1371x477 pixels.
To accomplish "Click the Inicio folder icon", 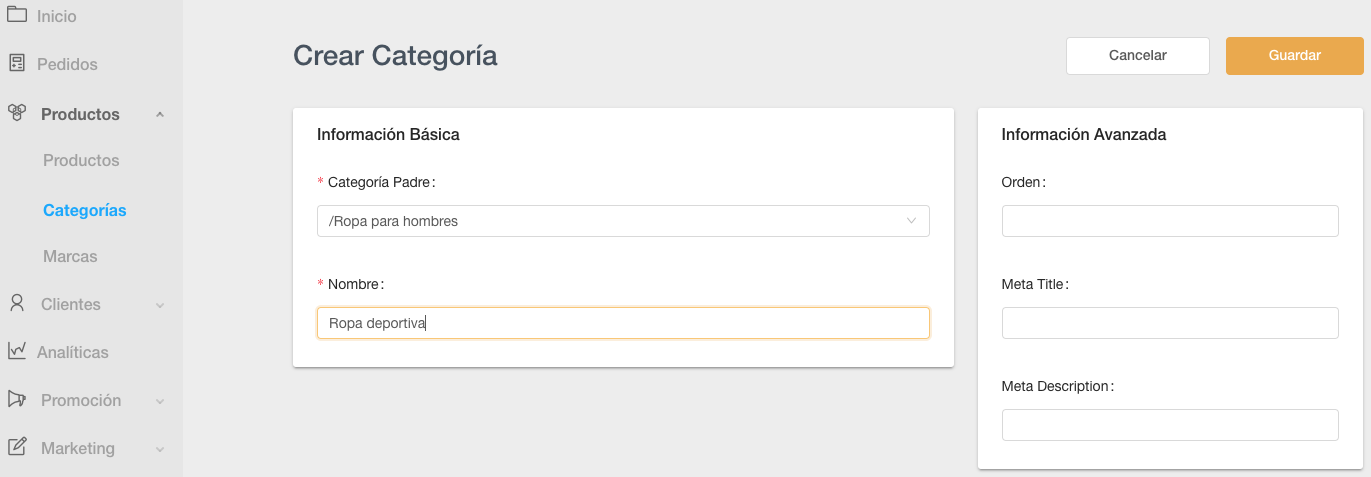I will [x=17, y=15].
